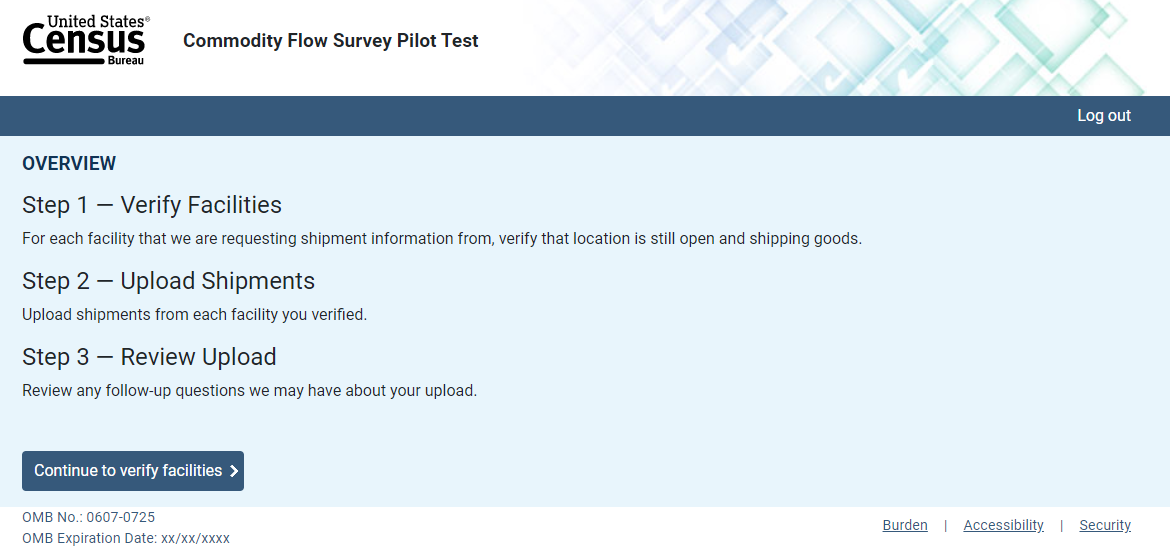Click the Step 2 — Upload Shipments heading
The height and width of the screenshot is (560, 1170).
[168, 281]
